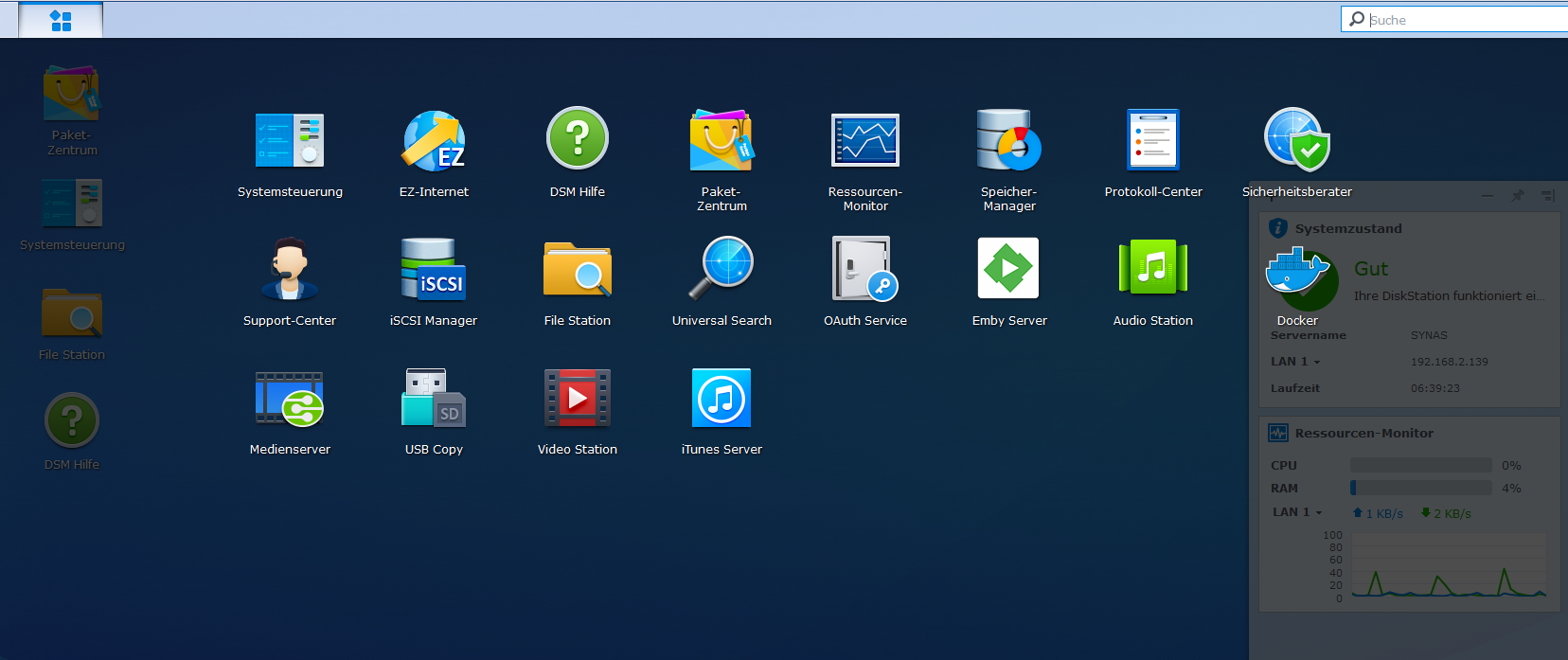Screen dimensions: 1568x660
Task: Click the CPU usage bar
Action: click(1421, 465)
